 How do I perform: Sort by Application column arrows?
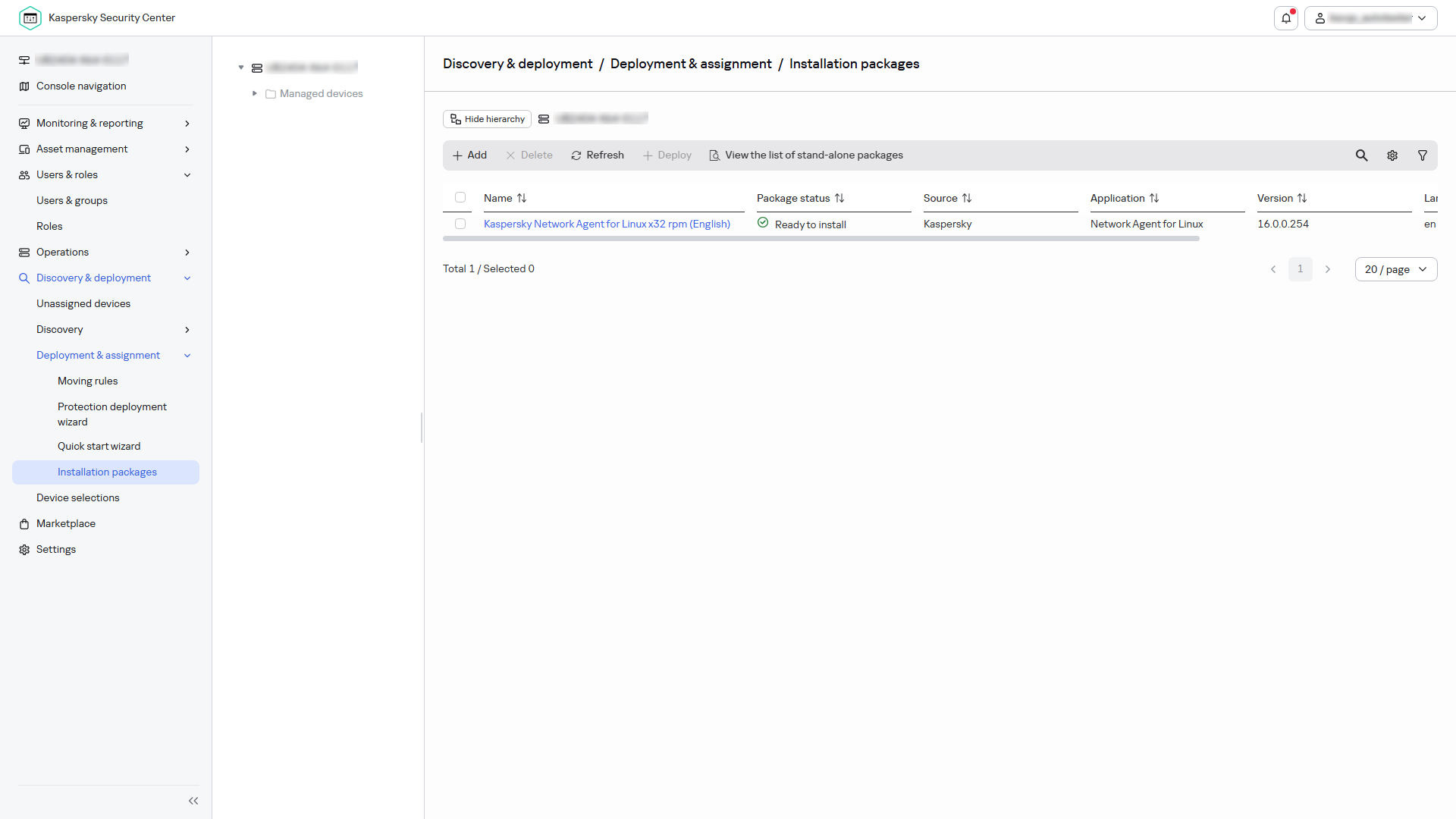[1154, 198]
